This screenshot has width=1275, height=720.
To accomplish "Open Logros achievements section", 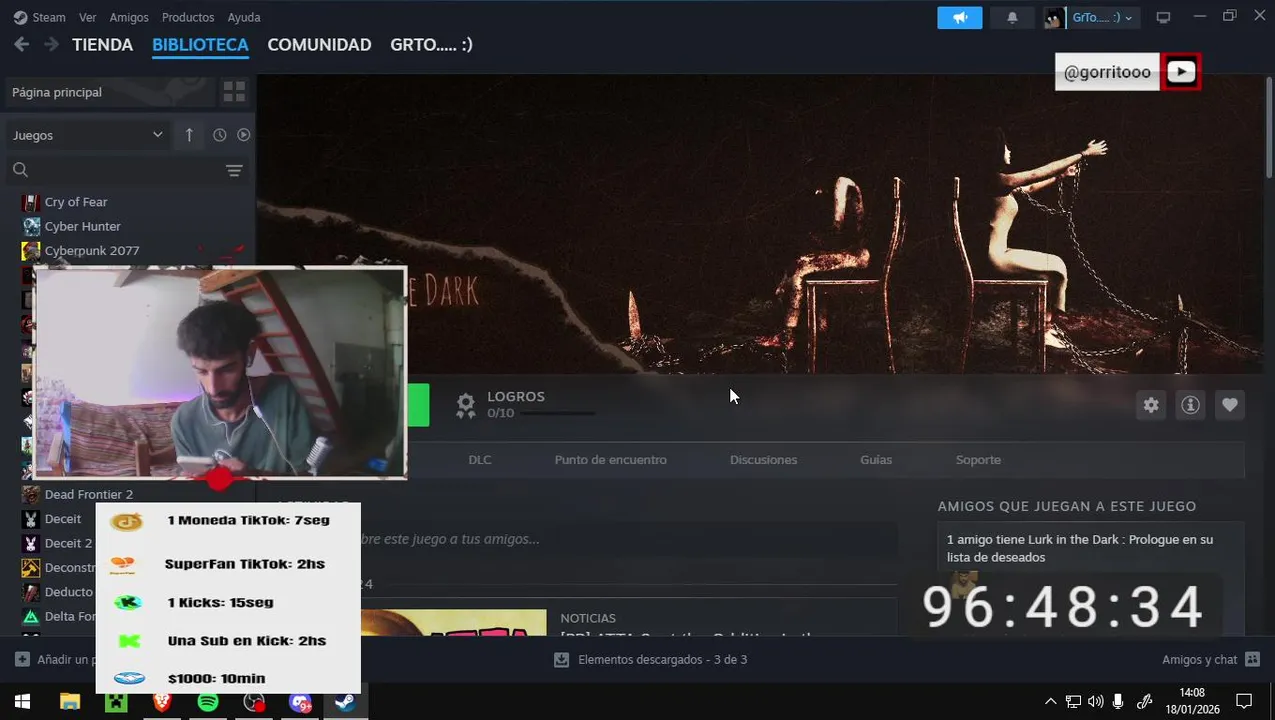I will [516, 397].
